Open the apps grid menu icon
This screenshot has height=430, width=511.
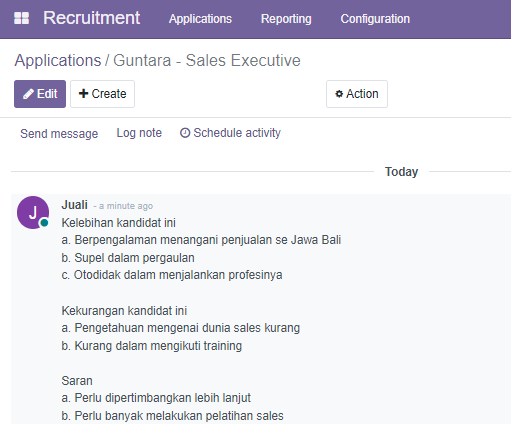[22, 18]
